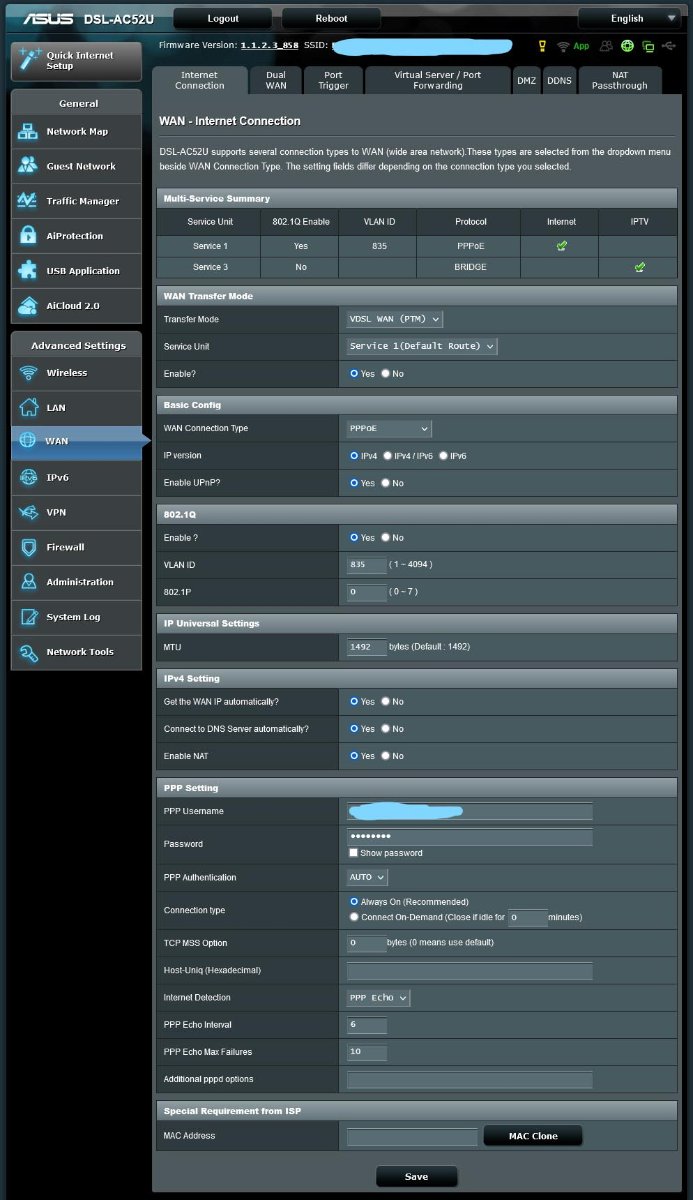Open LAN settings in the sidebar
Image resolution: width=693 pixels, height=1200 pixels.
click(x=76, y=408)
